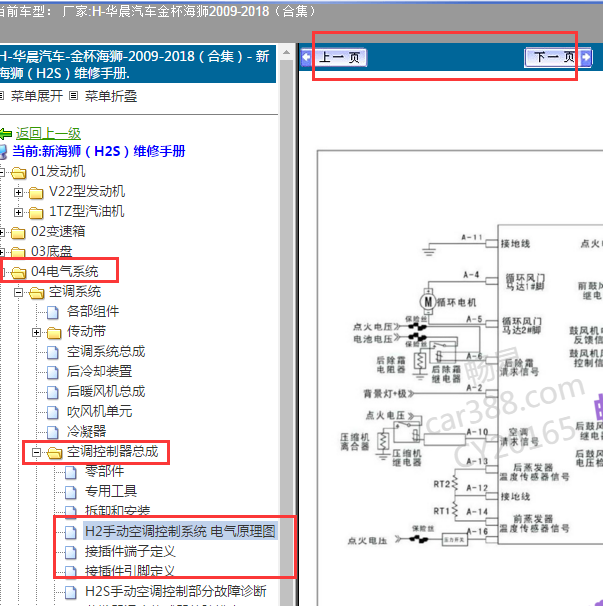Open the 接插件端子定义 page
Image resolution: width=603 pixels, height=606 pixels.
pos(130,552)
